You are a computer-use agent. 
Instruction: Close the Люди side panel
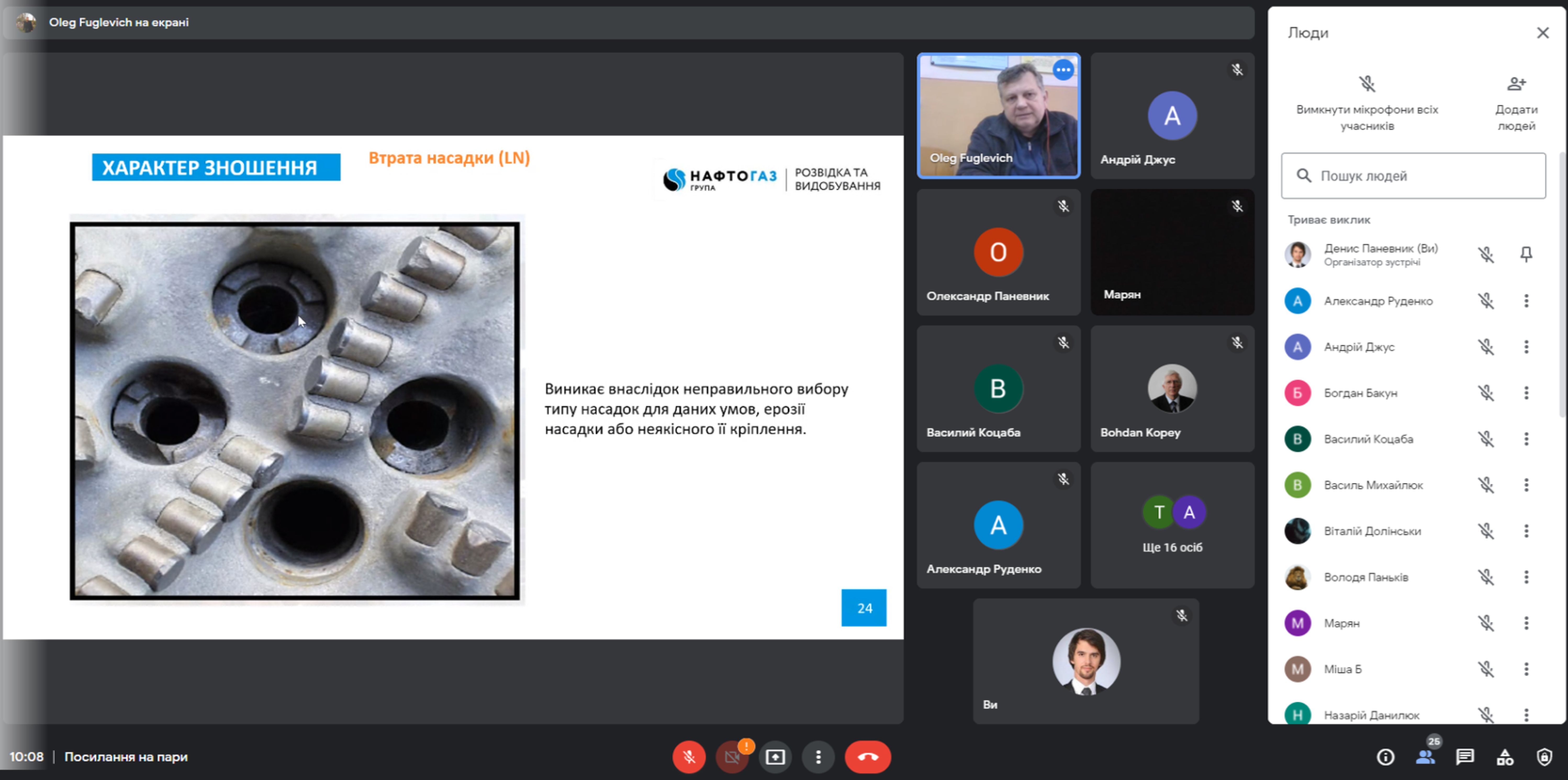(x=1542, y=33)
